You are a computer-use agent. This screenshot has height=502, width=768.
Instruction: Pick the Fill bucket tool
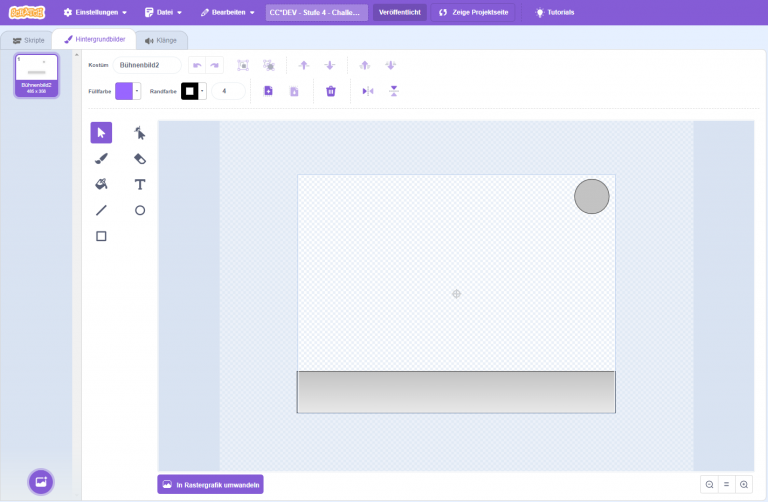pyautogui.click(x=101, y=184)
